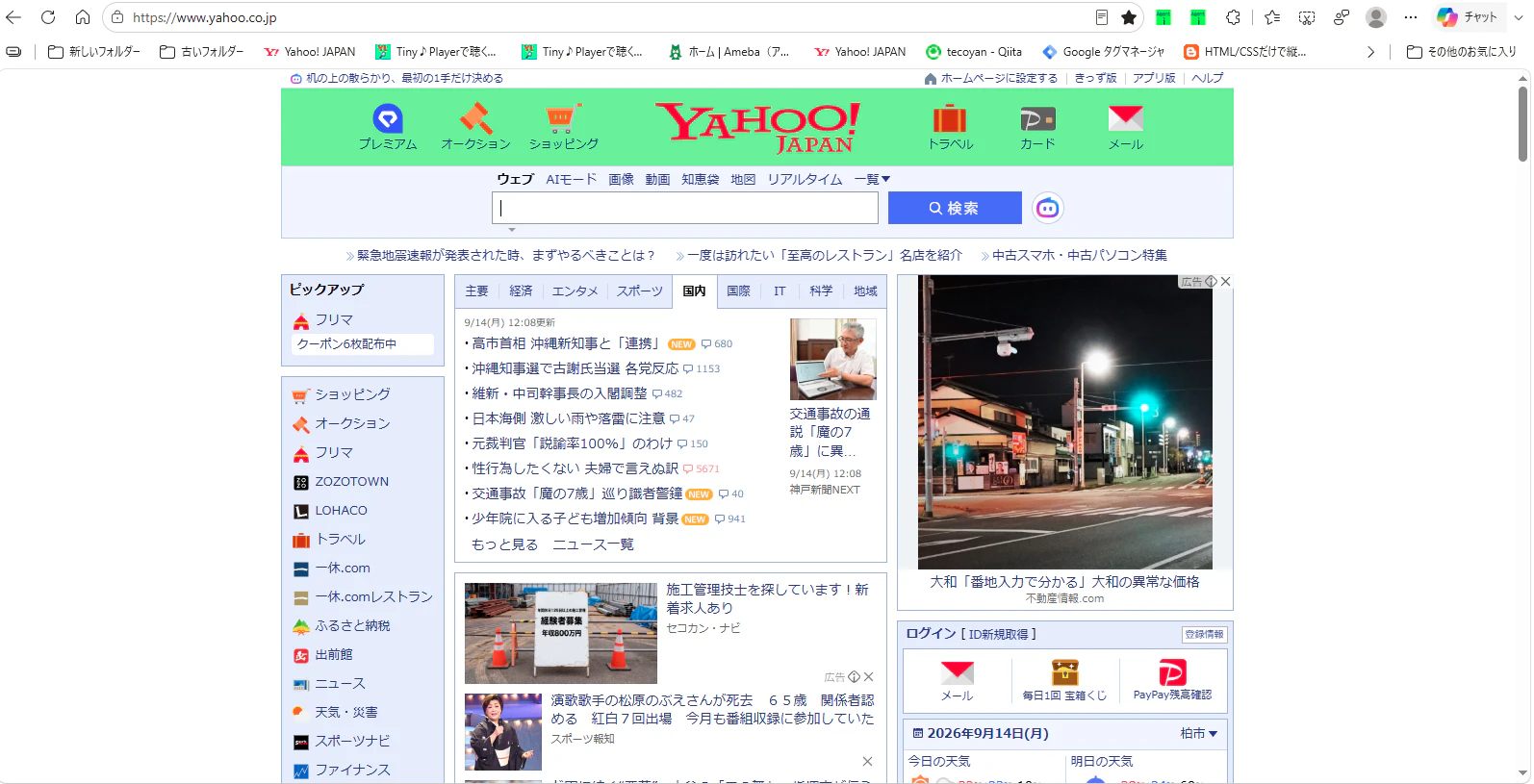Screen dimensions: 1534x784
Task: Show more bookmarks bar chevron
Action: pyautogui.click(x=1370, y=52)
